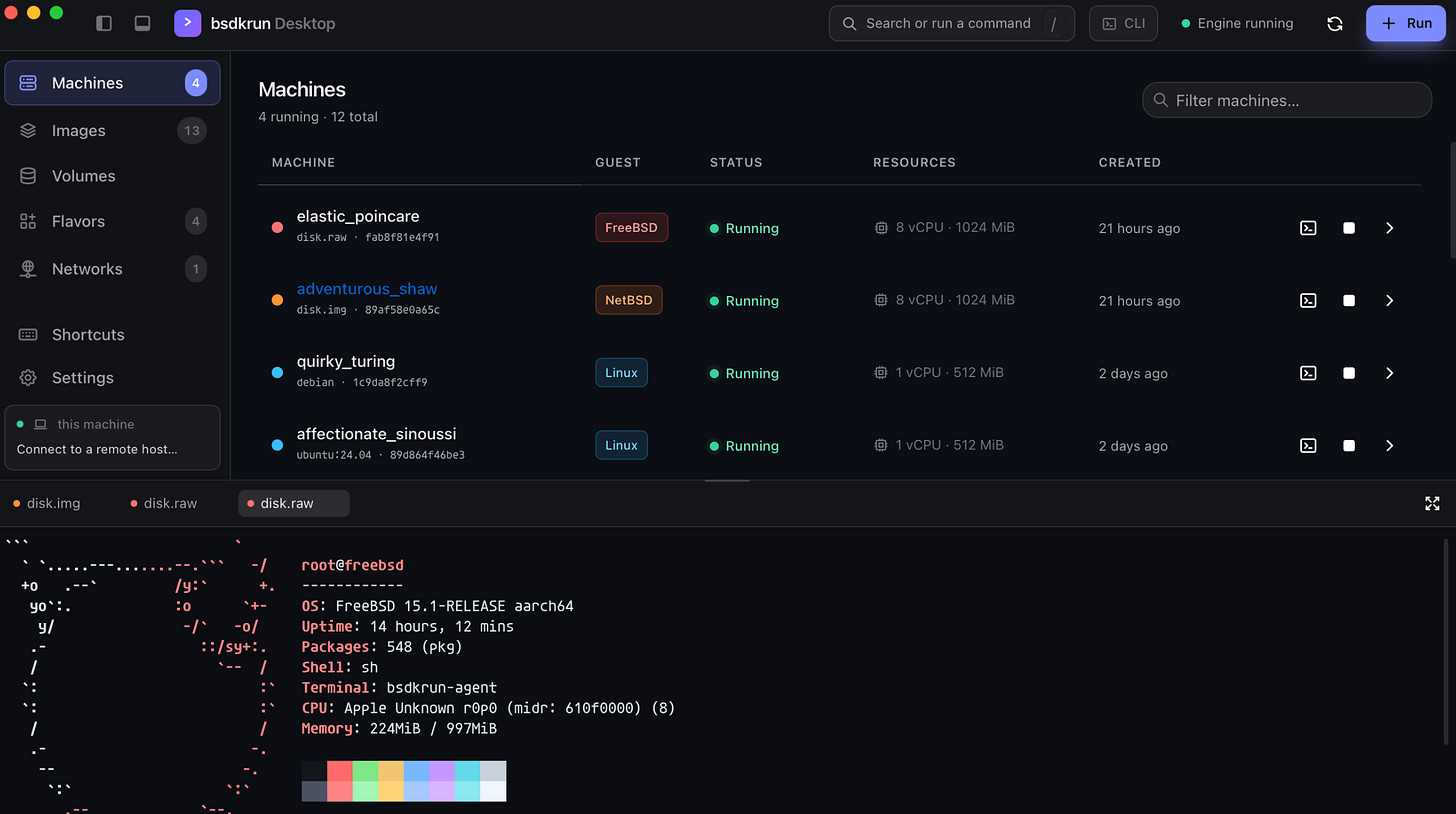Viewport: 1456px width, 814px height.
Task: Expand affectionate_sinoussi row details chevron
Action: point(1389,445)
